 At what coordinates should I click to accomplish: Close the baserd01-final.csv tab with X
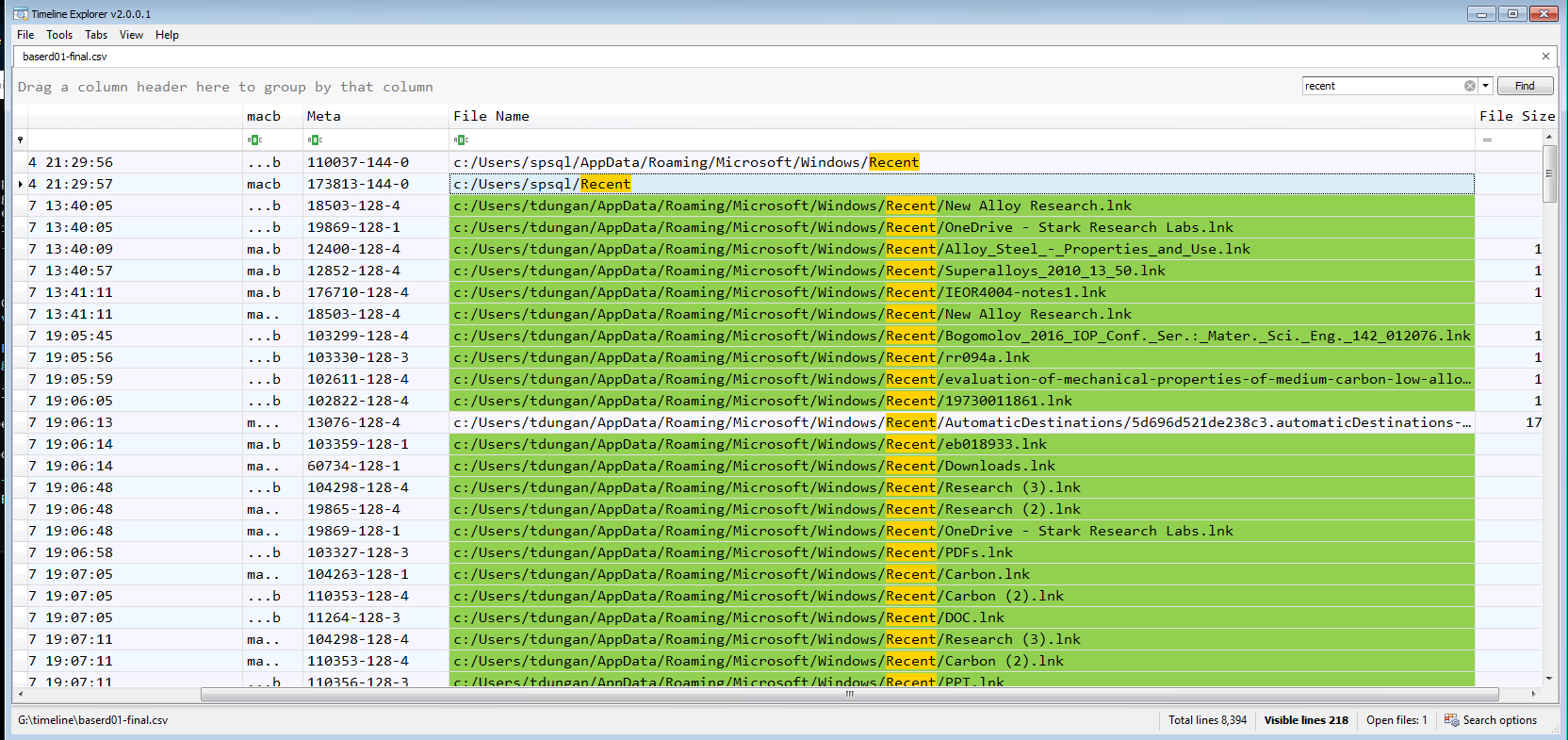click(1545, 57)
